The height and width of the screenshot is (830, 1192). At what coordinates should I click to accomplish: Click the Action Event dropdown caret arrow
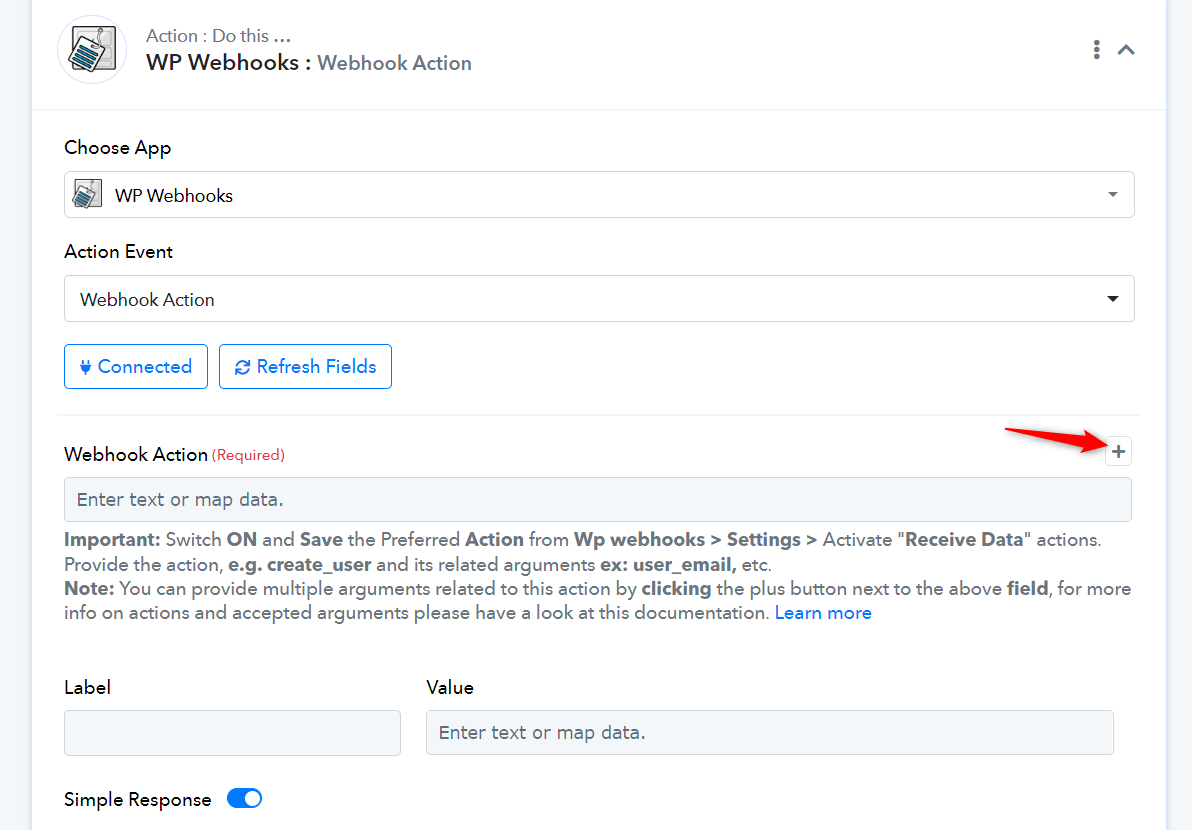(x=1113, y=299)
